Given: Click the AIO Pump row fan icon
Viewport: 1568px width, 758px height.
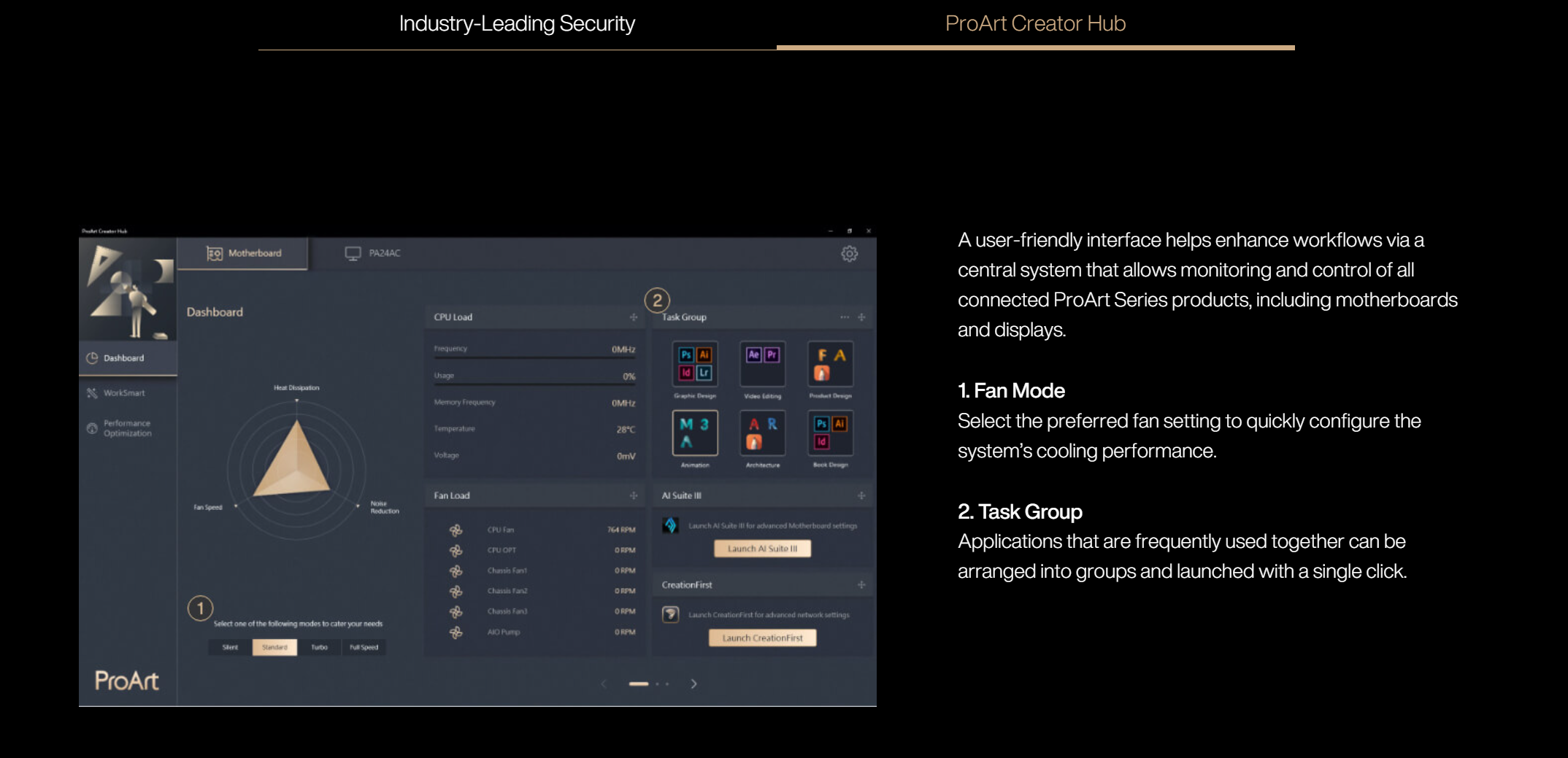Looking at the screenshot, I should click(x=456, y=632).
